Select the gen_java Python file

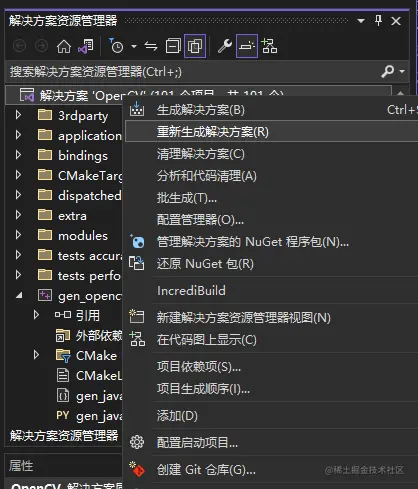pos(99,416)
